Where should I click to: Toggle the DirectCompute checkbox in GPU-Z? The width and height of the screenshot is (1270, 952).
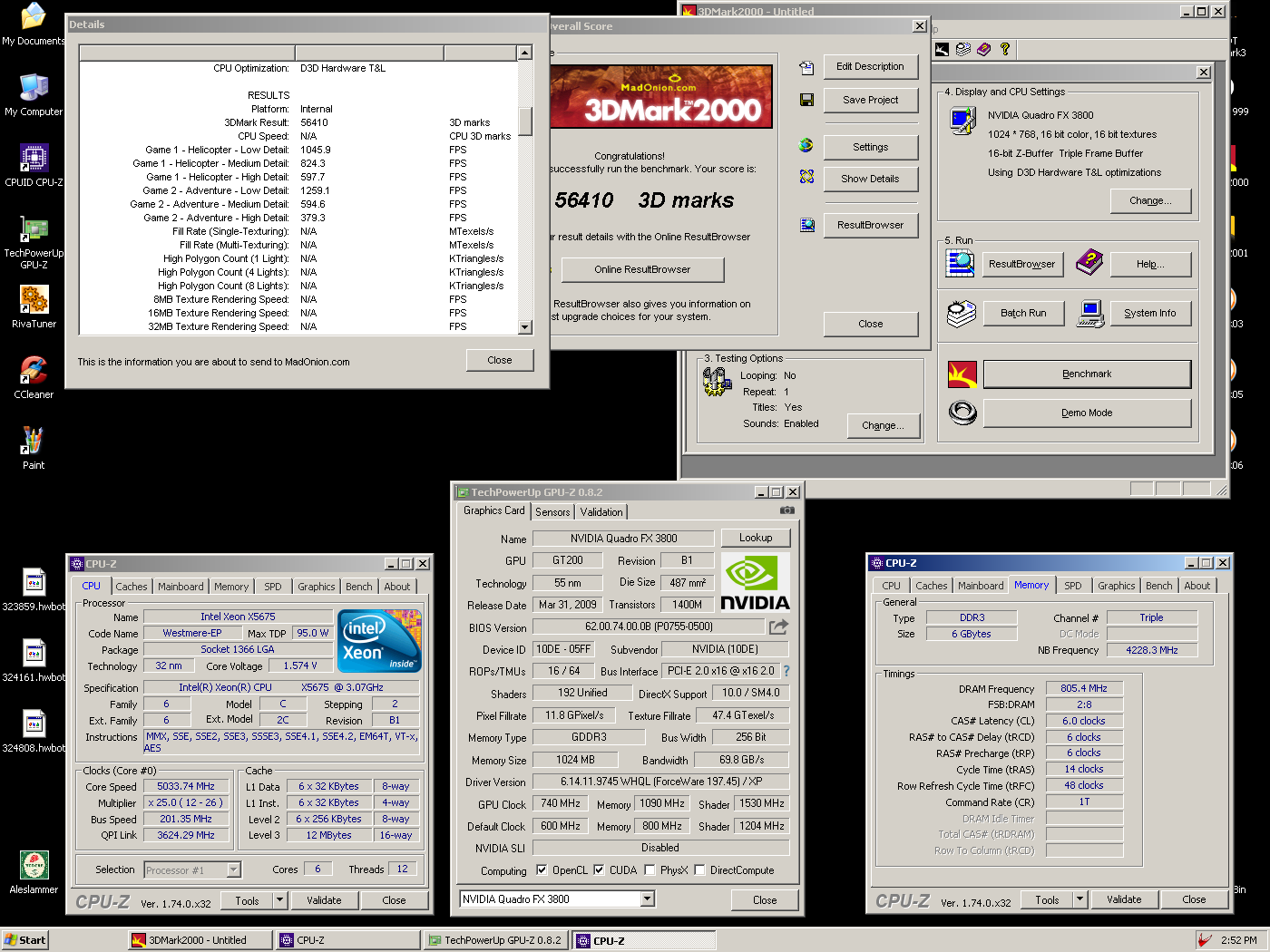click(x=699, y=869)
